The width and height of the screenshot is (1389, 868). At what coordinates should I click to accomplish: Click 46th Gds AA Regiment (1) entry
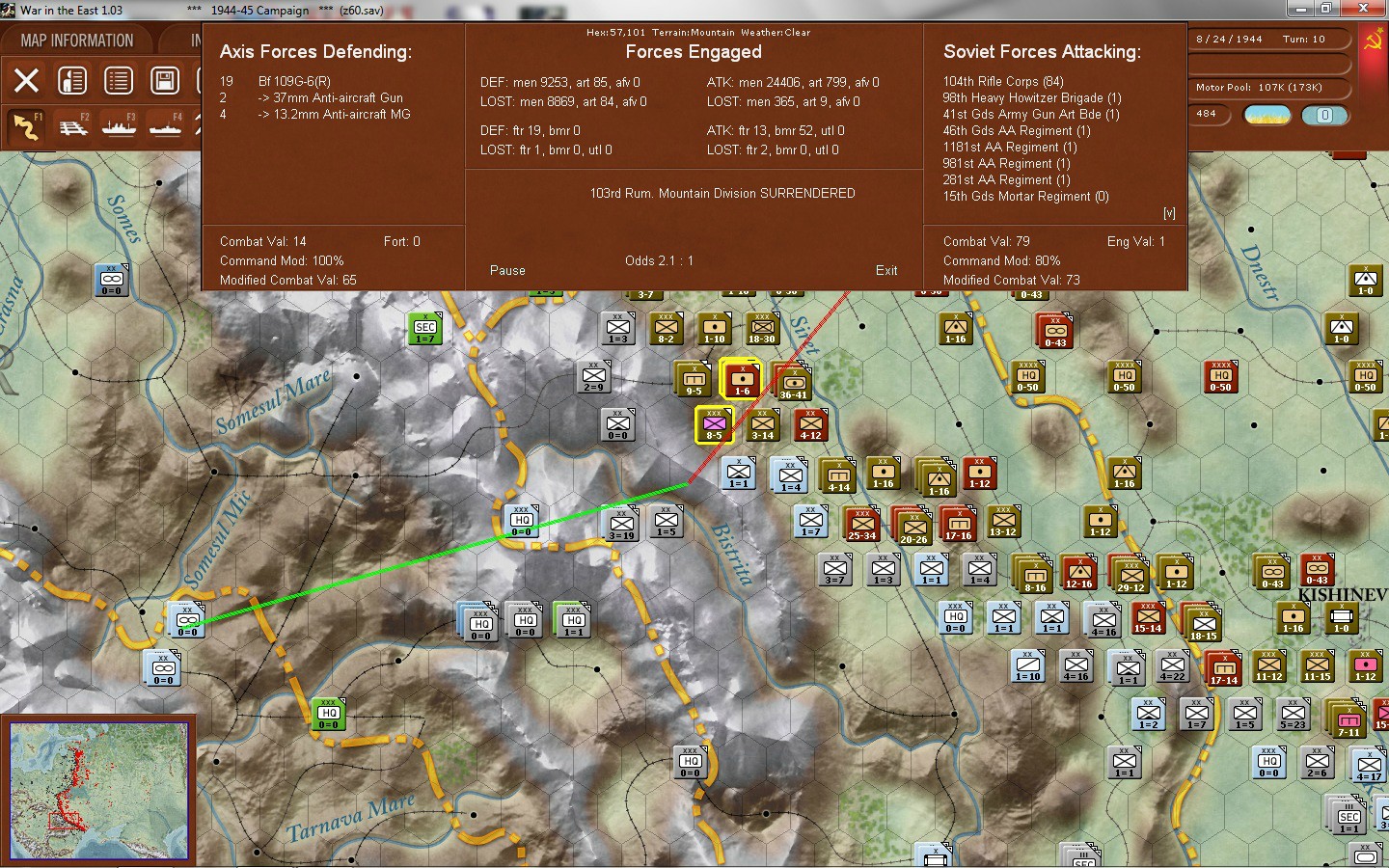(x=1017, y=131)
